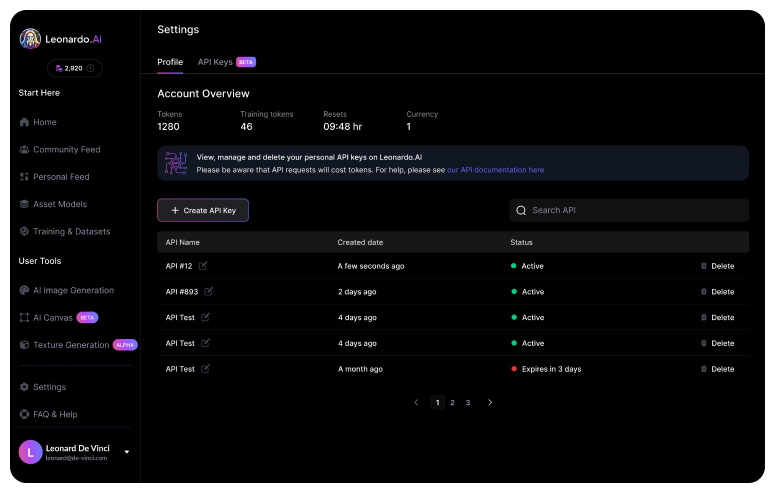Viewport: 775px width, 493px height.
Task: Click the '2 days ago' date cell
Action: tap(357, 292)
